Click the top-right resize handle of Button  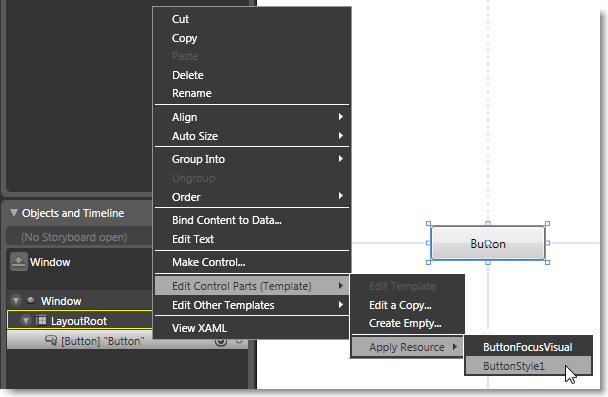coord(547,224)
